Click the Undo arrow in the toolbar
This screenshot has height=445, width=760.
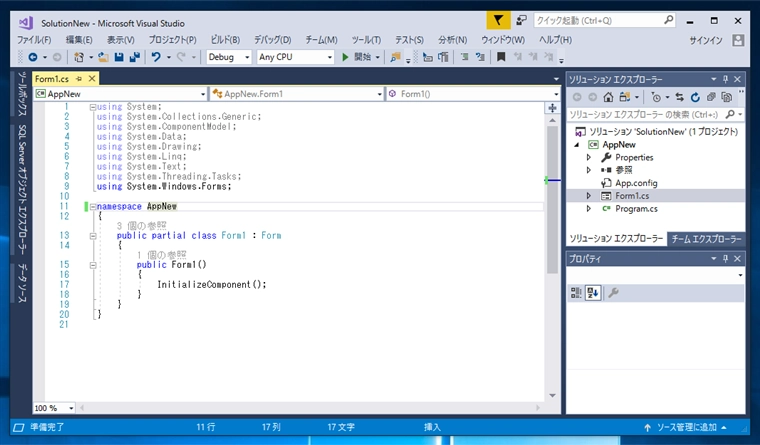pos(156,57)
